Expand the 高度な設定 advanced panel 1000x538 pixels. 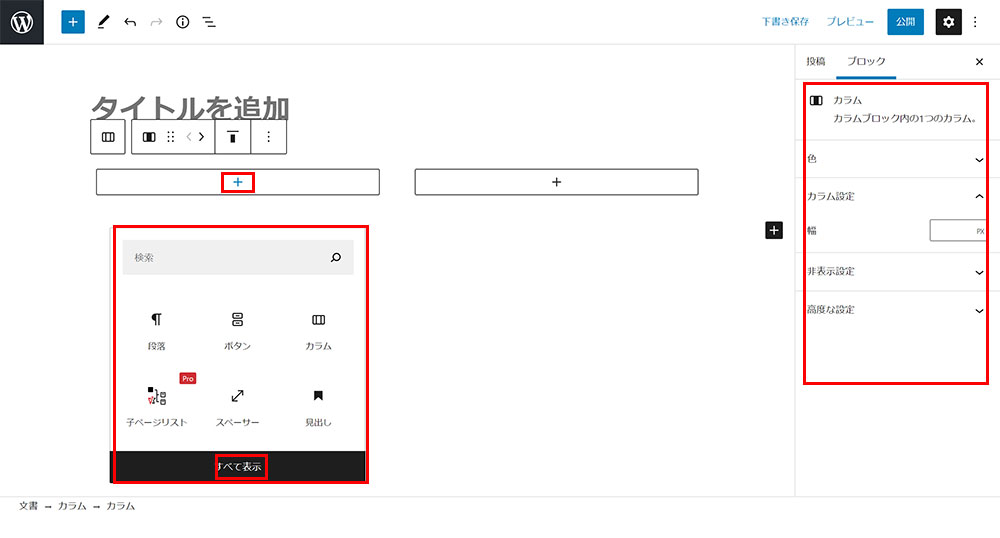click(x=895, y=310)
